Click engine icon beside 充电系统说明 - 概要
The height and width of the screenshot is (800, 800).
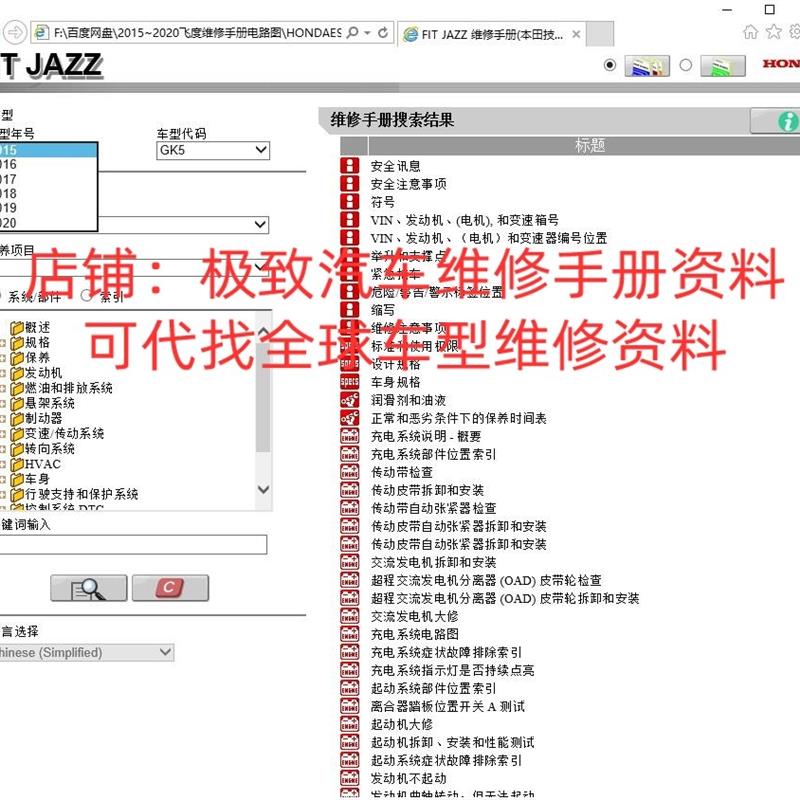tap(349, 436)
